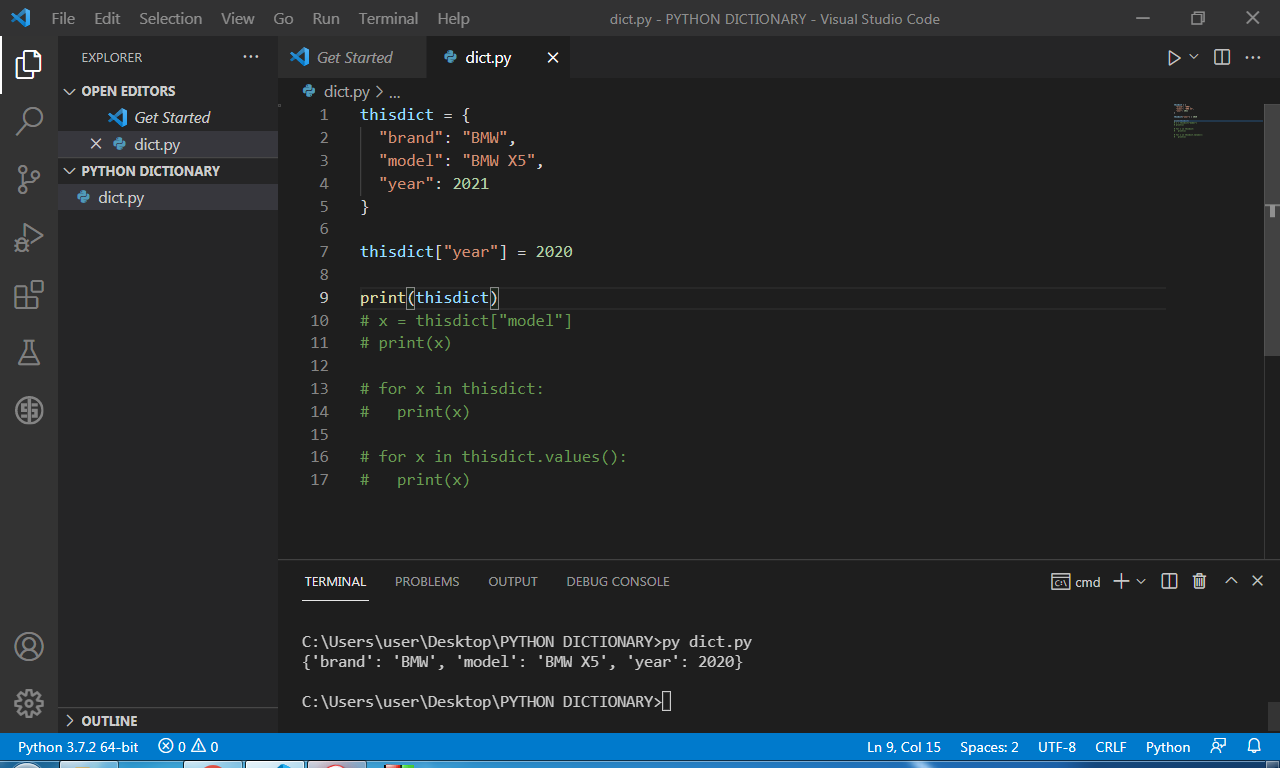Screen dimensions: 1280x768
Task: Click the editor vertical scrollbar
Action: tap(1272, 228)
